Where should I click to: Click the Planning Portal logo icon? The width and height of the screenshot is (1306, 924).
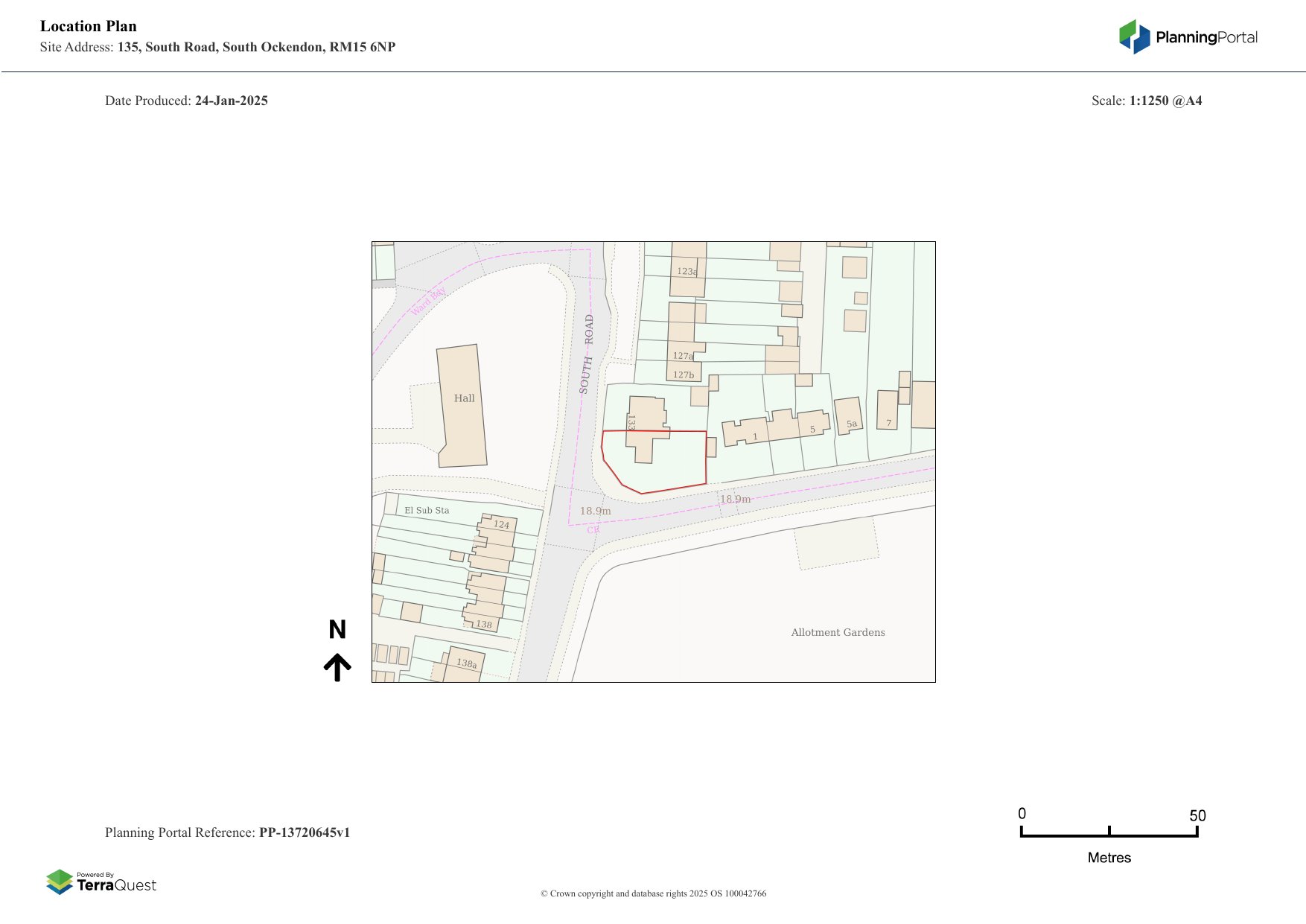click(1134, 36)
